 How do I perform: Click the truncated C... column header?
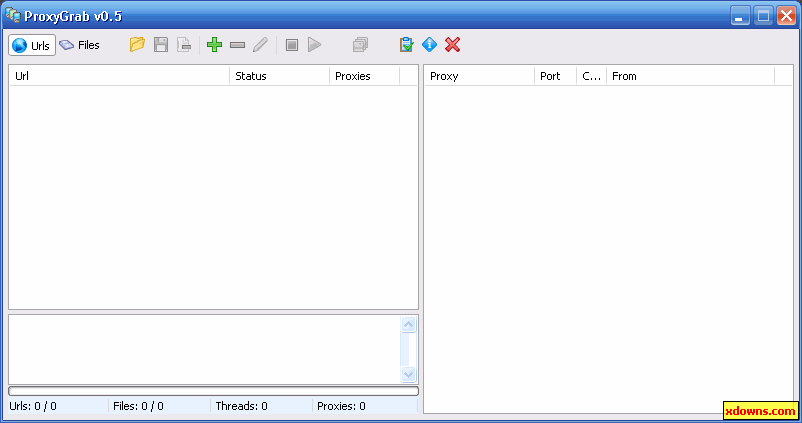click(x=591, y=76)
